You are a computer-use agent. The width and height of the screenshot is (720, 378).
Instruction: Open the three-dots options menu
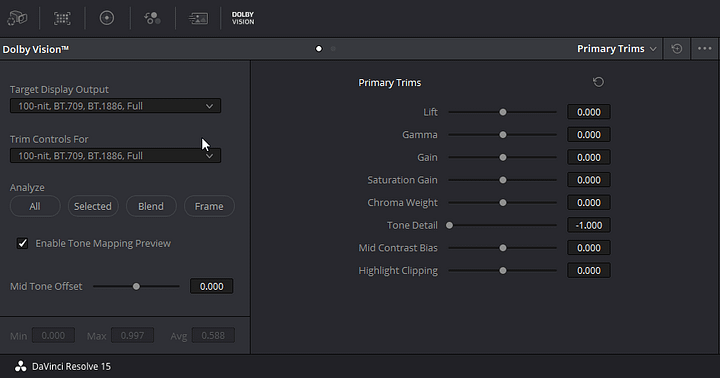coord(704,49)
